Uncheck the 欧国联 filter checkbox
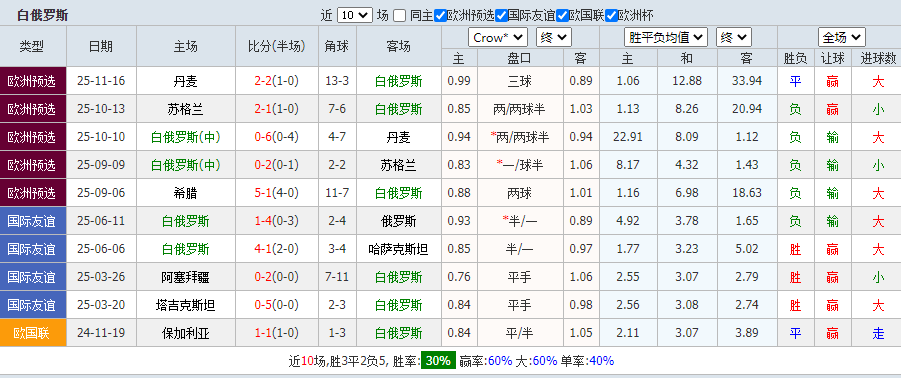This screenshot has width=901, height=378. 562,16
